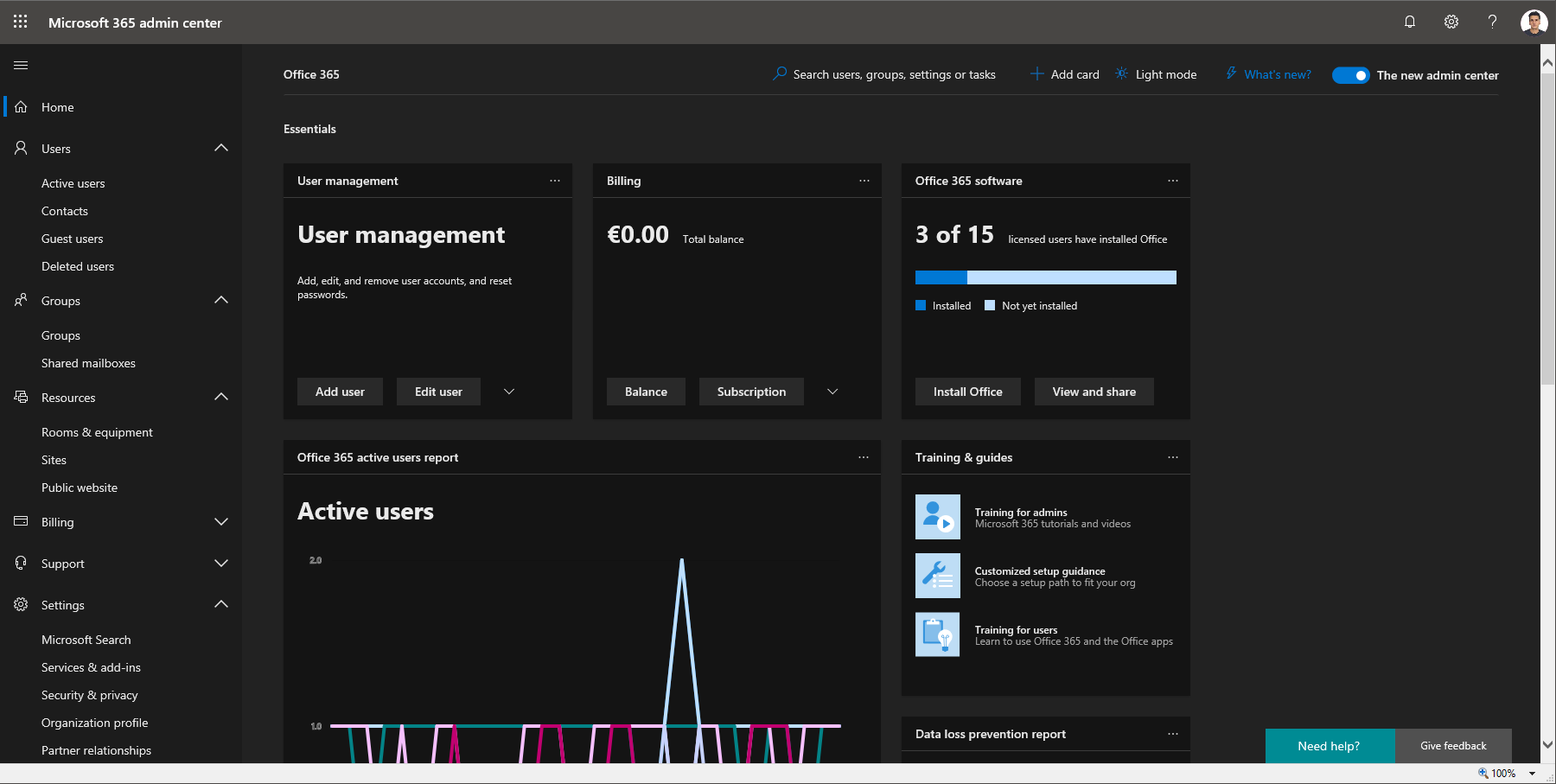This screenshot has width=1556, height=784.
Task: Click the Not yet installed legend swatch
Action: pyautogui.click(x=990, y=305)
